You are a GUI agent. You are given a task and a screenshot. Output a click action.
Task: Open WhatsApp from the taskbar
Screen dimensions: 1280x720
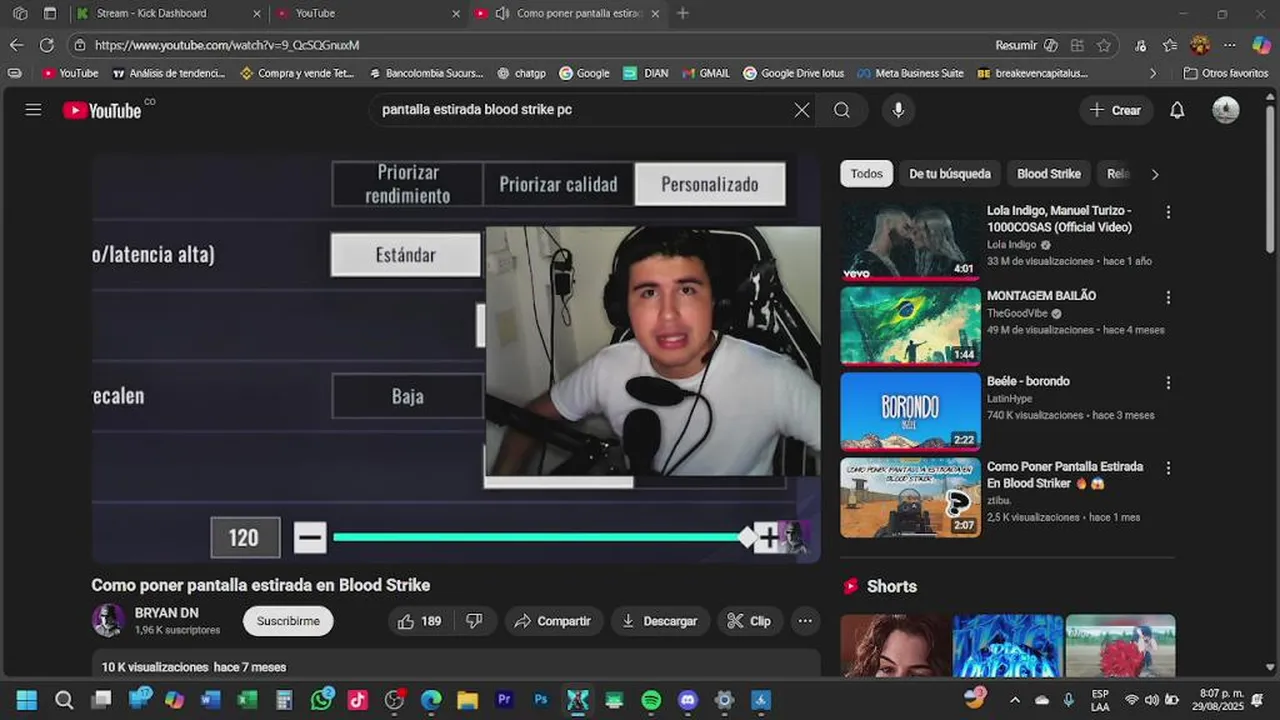(x=321, y=700)
